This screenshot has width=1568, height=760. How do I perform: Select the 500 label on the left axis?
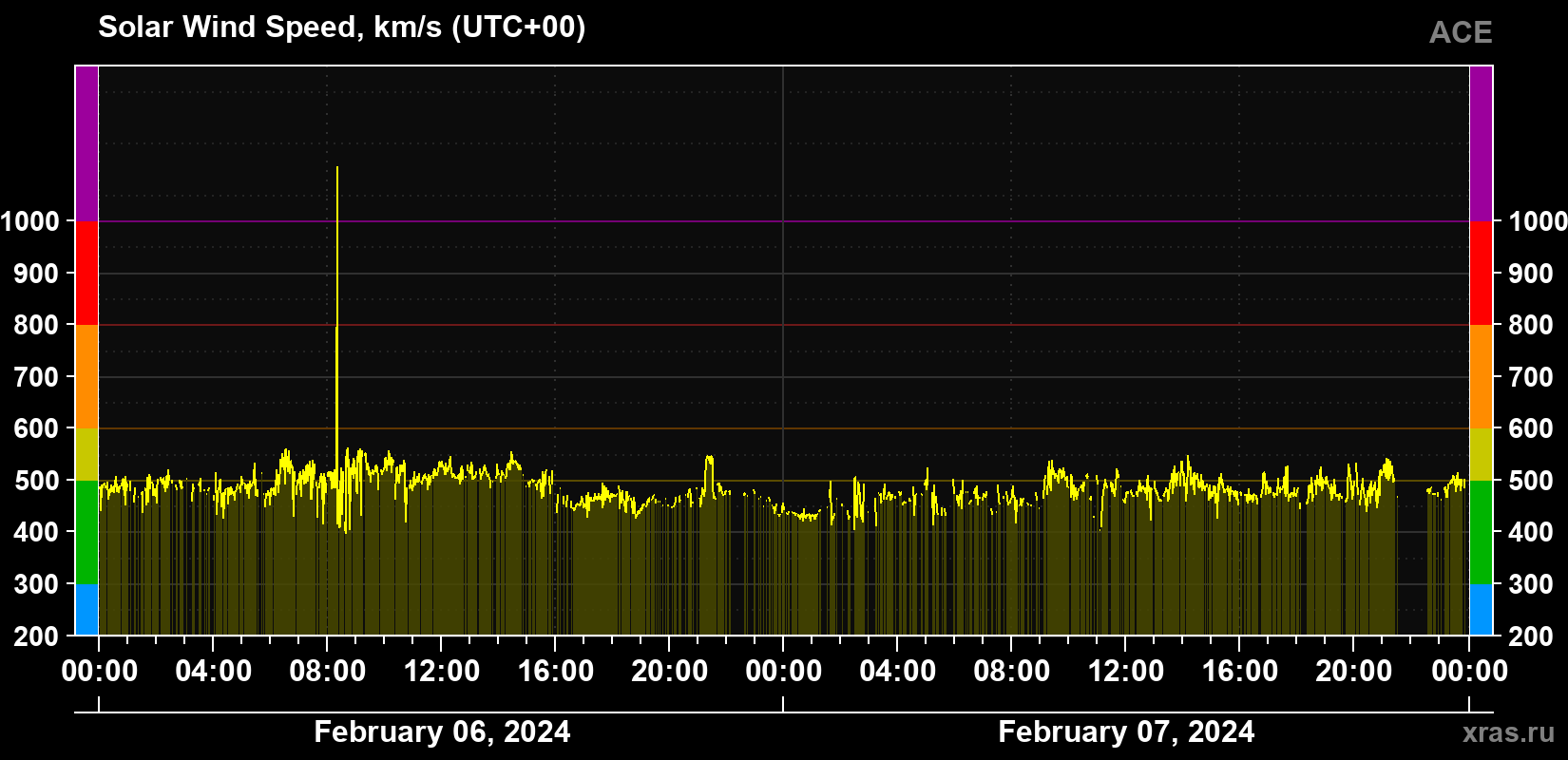36,481
